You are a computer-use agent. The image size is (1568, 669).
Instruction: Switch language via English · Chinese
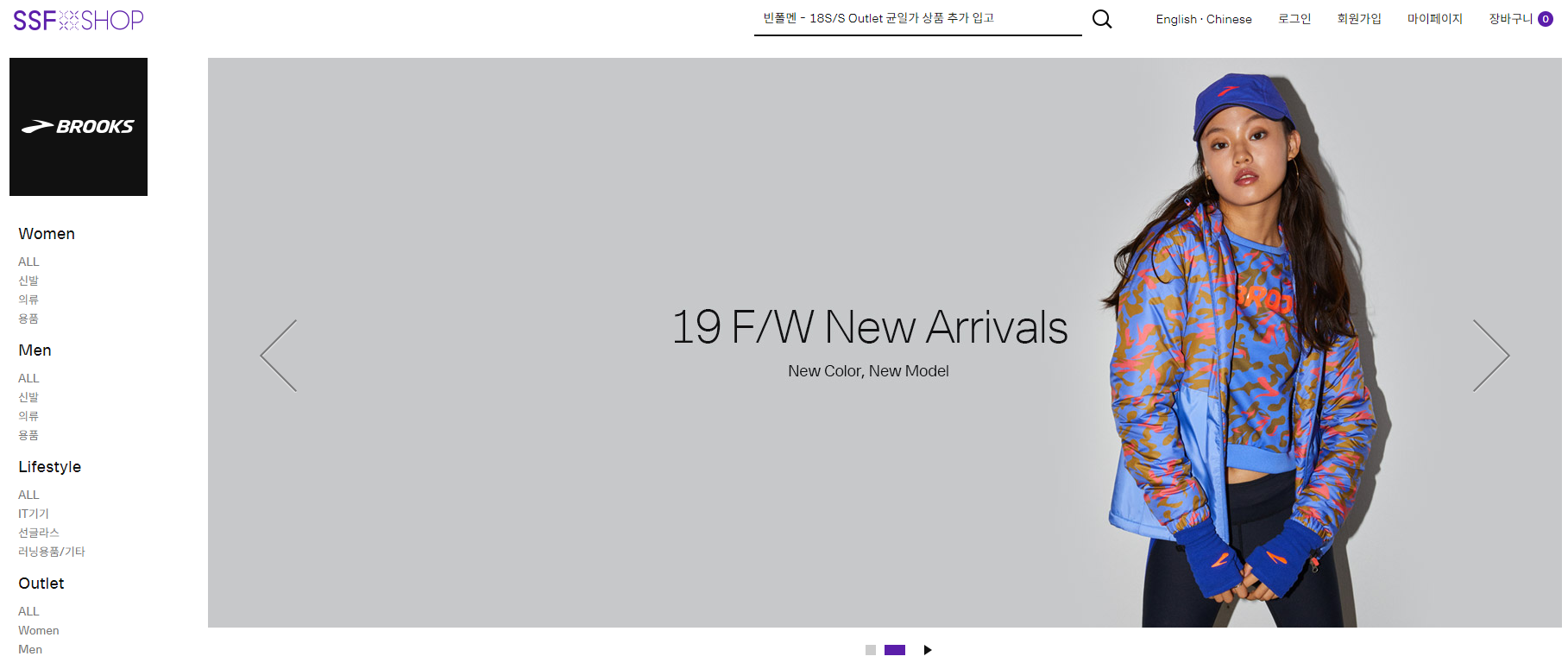point(1204,19)
